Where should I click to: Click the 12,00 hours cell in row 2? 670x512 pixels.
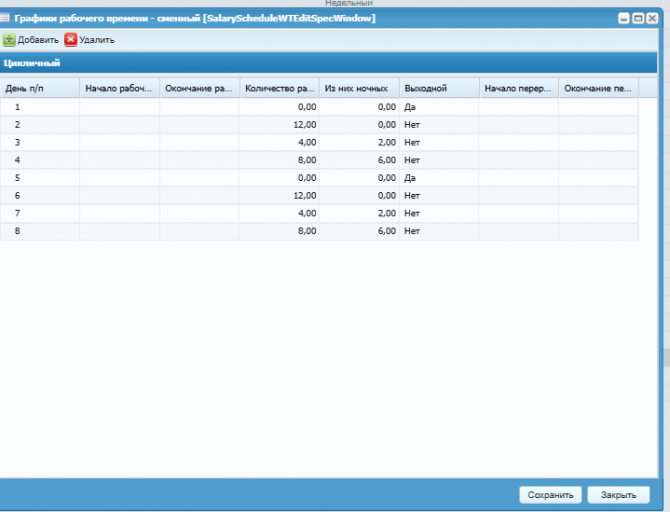point(279,125)
